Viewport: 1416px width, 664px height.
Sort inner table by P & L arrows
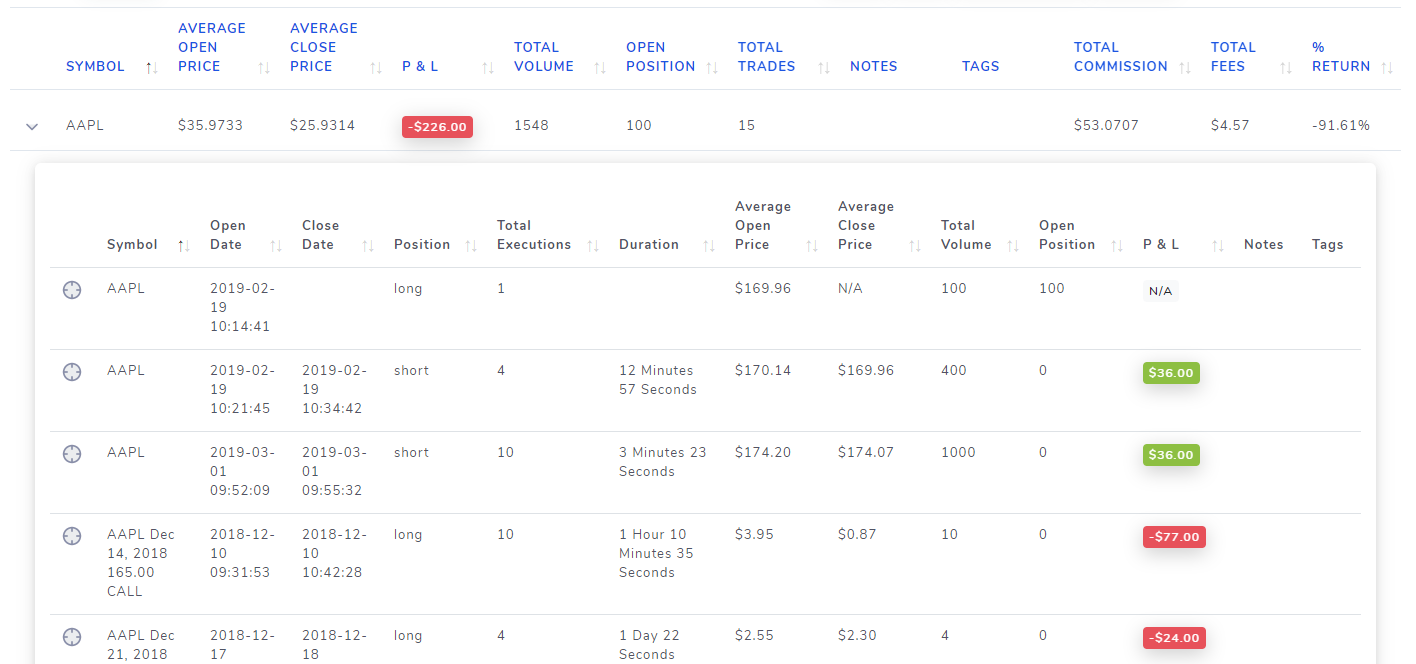pos(1217,245)
